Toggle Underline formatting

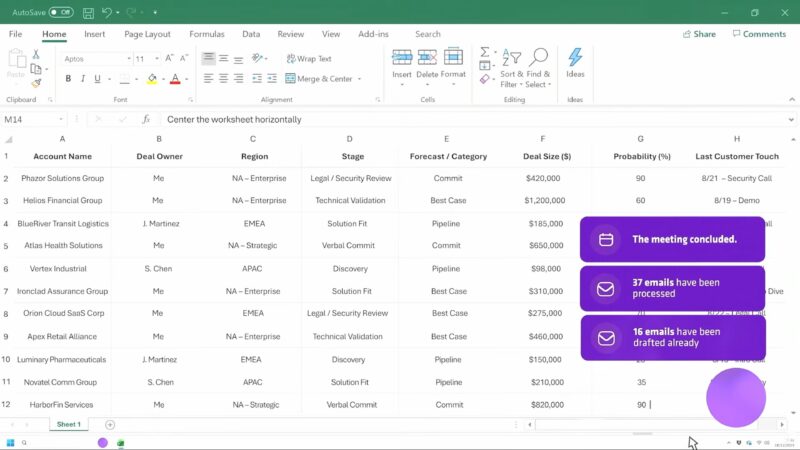point(97,79)
